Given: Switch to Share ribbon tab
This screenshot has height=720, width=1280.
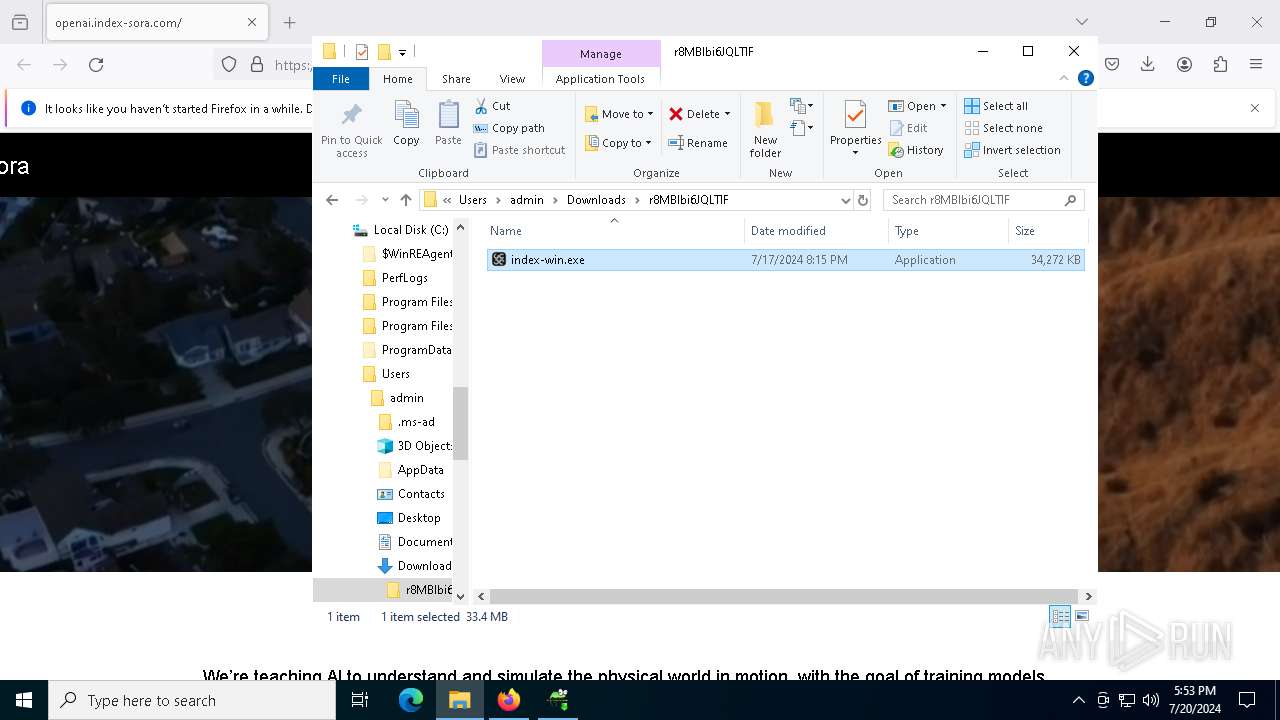Looking at the screenshot, I should pyautogui.click(x=456, y=79).
